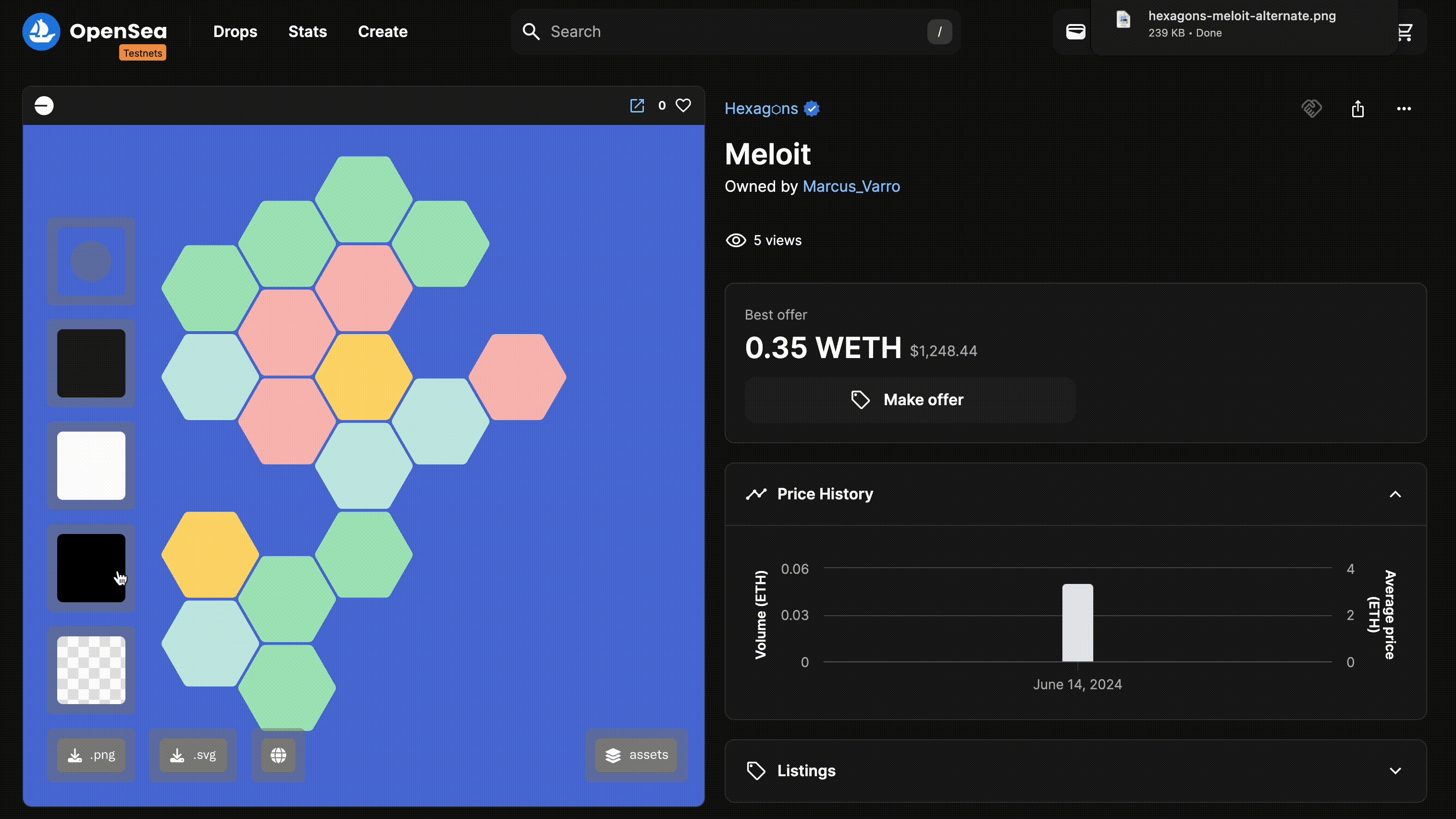Collapse the Price History section
Screen dimensions: 1456x819
(1395, 494)
